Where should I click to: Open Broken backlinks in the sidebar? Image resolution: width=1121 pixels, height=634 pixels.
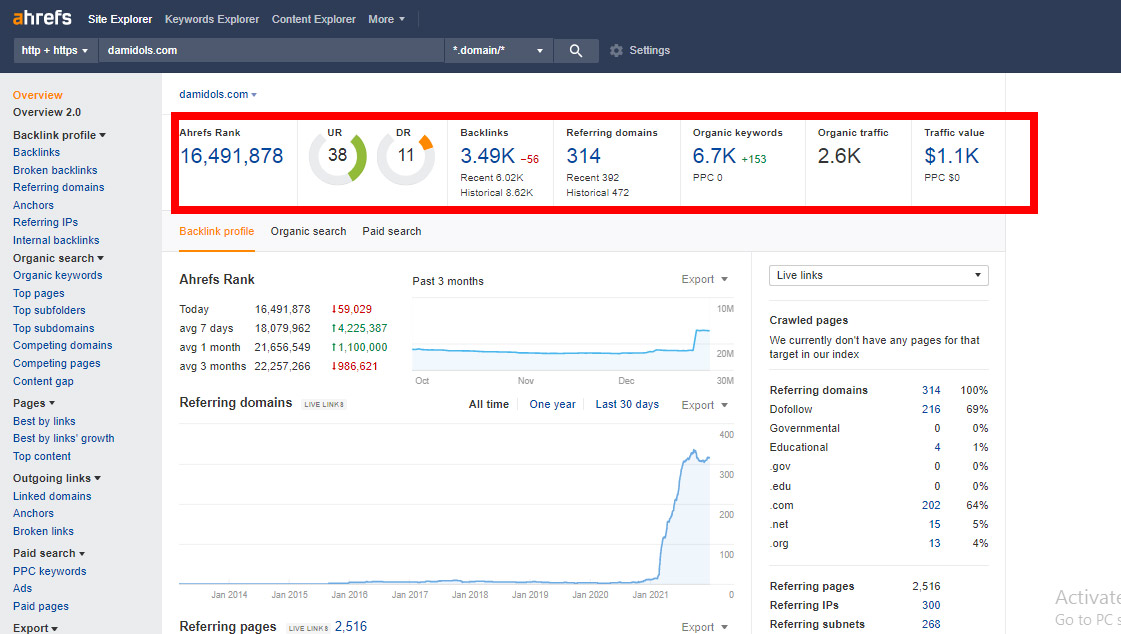(x=55, y=170)
